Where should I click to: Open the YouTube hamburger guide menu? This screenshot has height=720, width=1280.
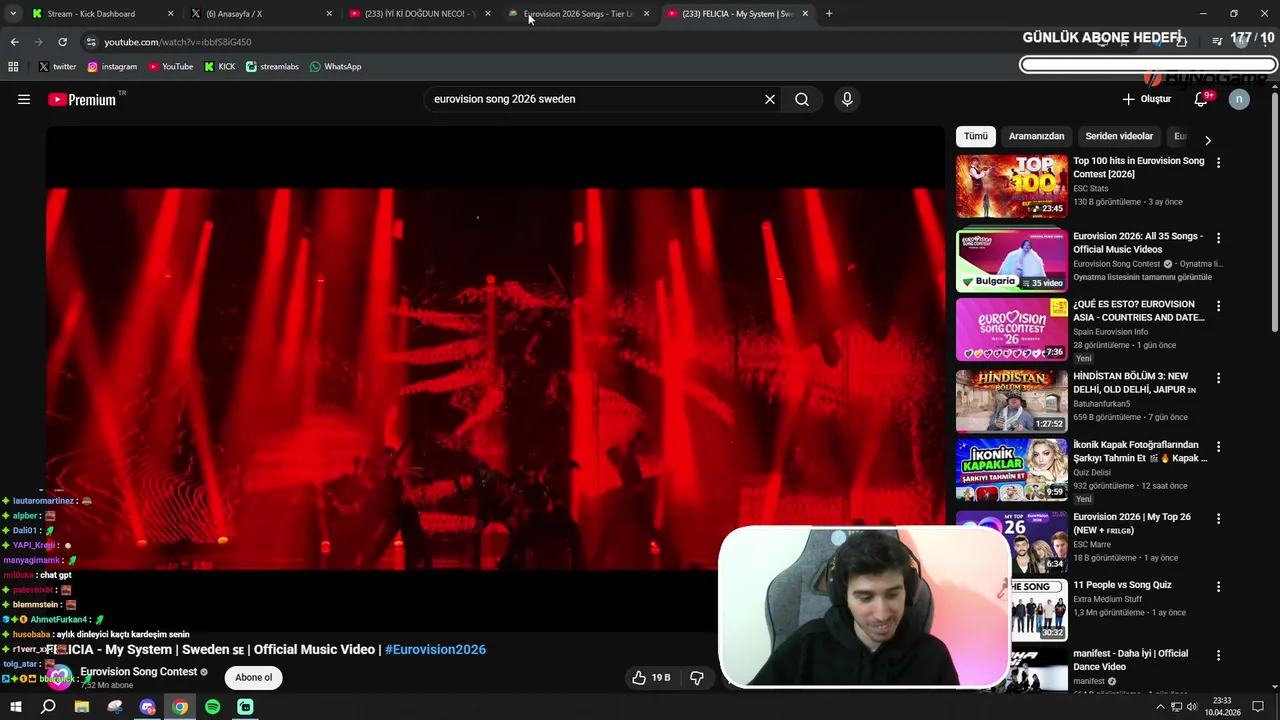[x=24, y=99]
